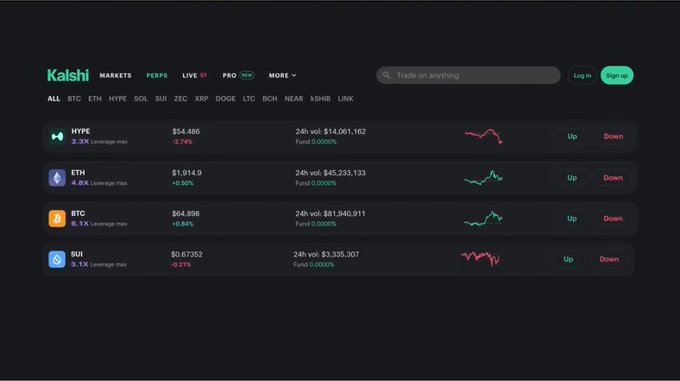Click Up on the SUI row

pos(568,259)
